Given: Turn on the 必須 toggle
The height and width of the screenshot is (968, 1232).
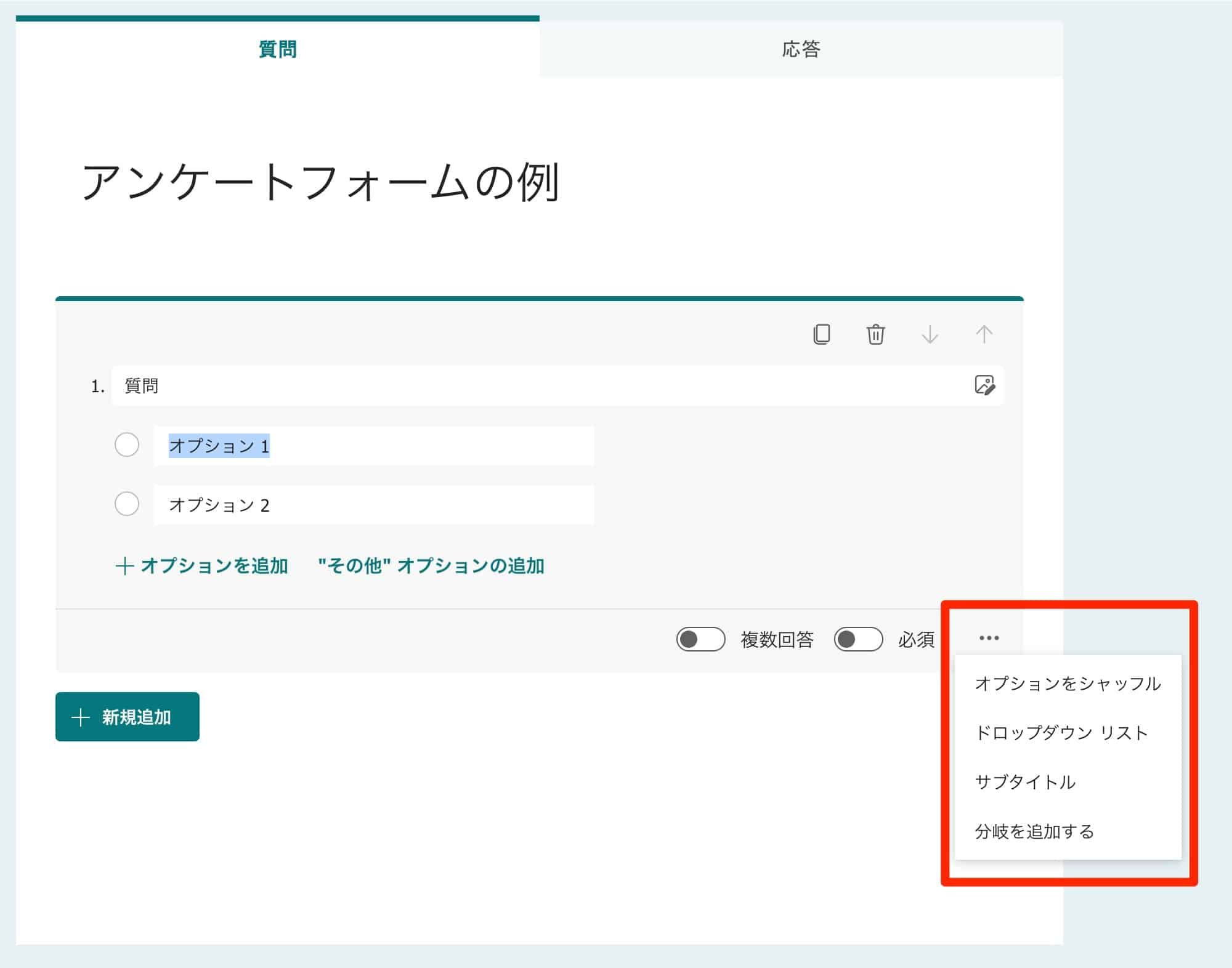Looking at the screenshot, I should (859, 639).
